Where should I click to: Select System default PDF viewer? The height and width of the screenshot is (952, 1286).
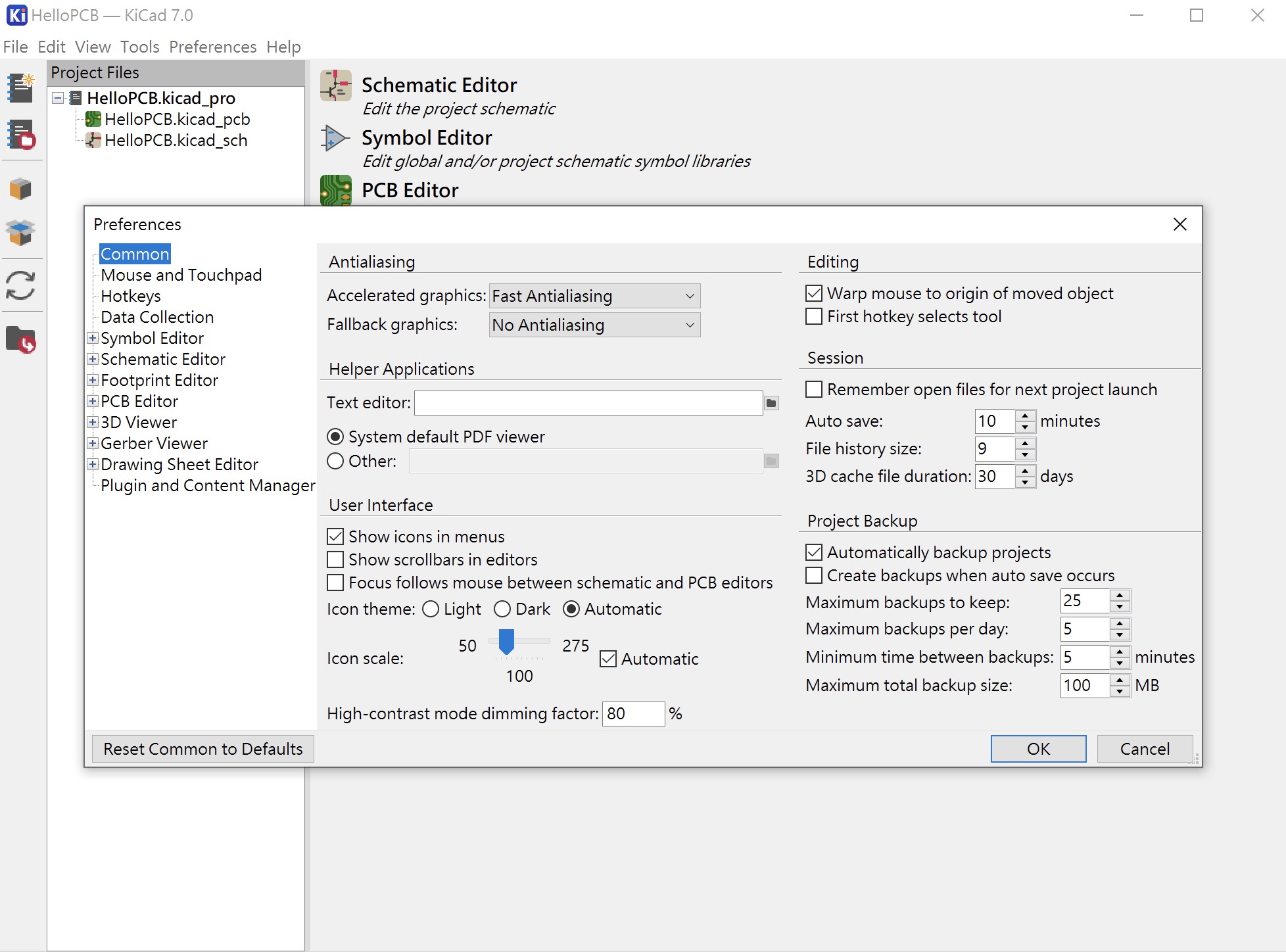335,437
